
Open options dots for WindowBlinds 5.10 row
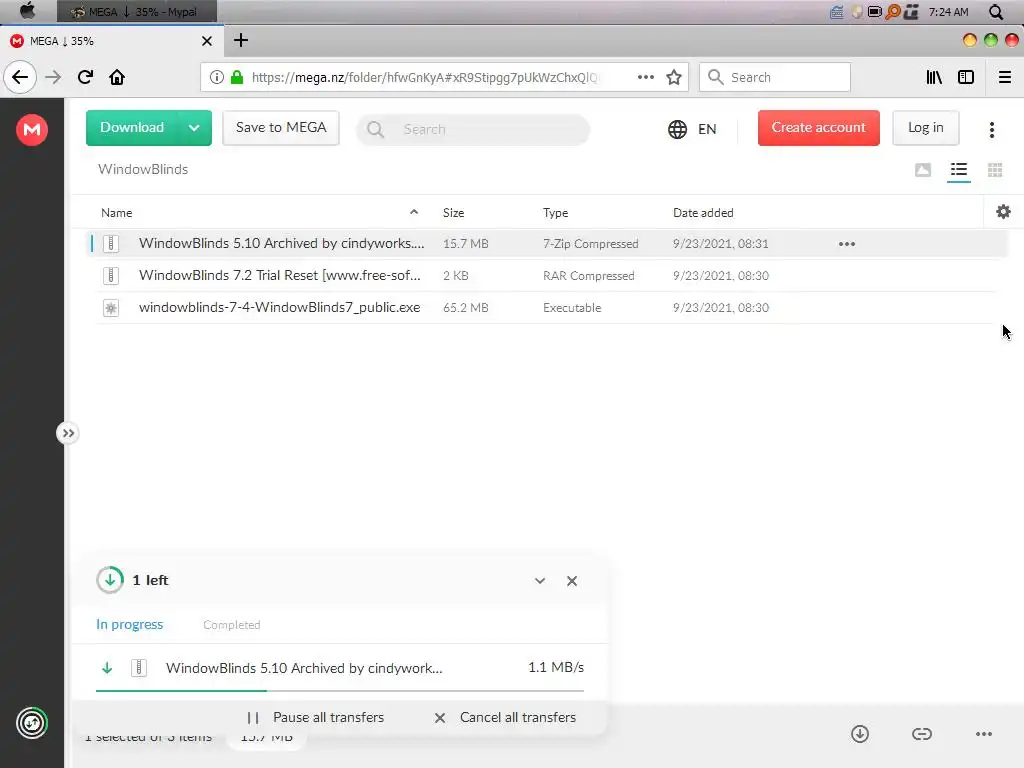tap(847, 244)
